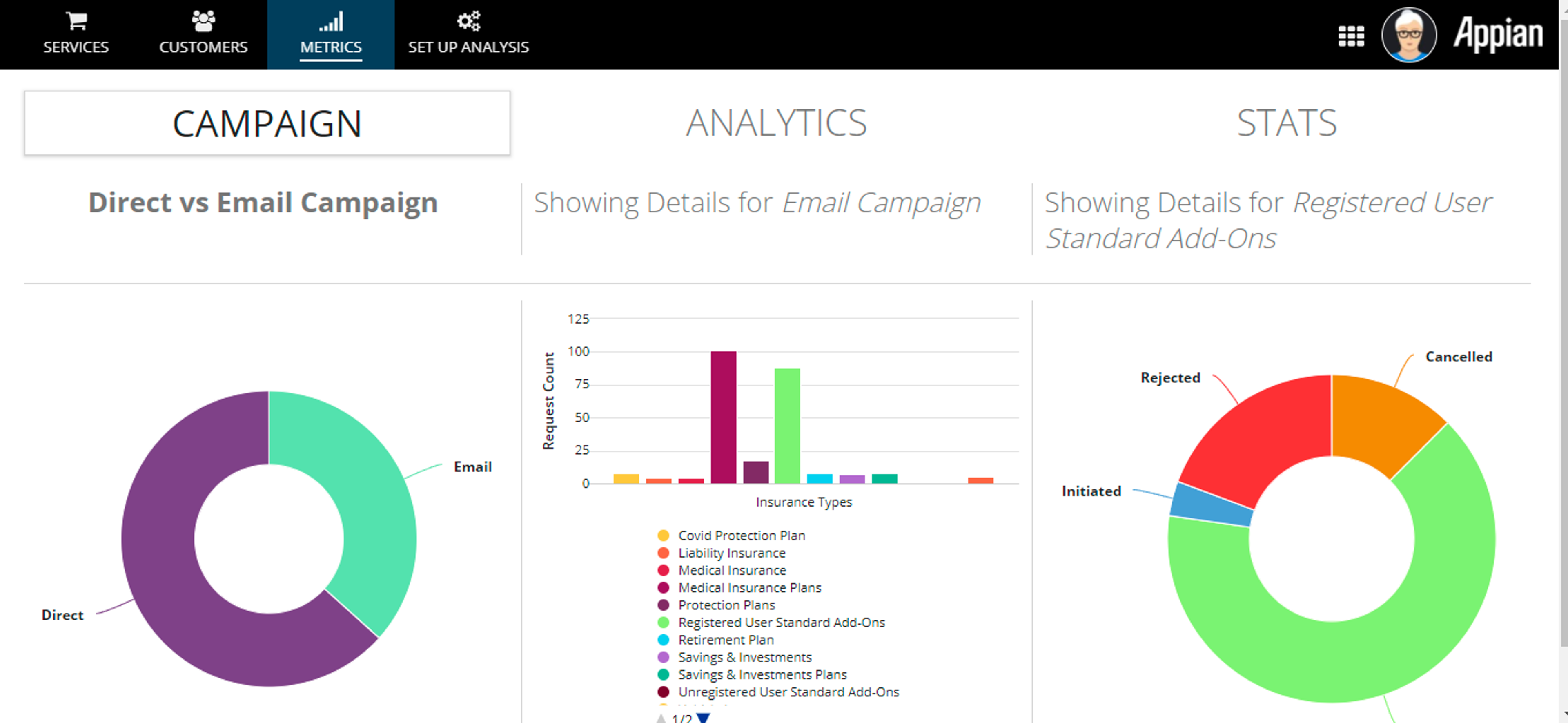This screenshot has height=723, width=1568.
Task: Toggle Retirement Plan legend swatch
Action: (x=664, y=640)
